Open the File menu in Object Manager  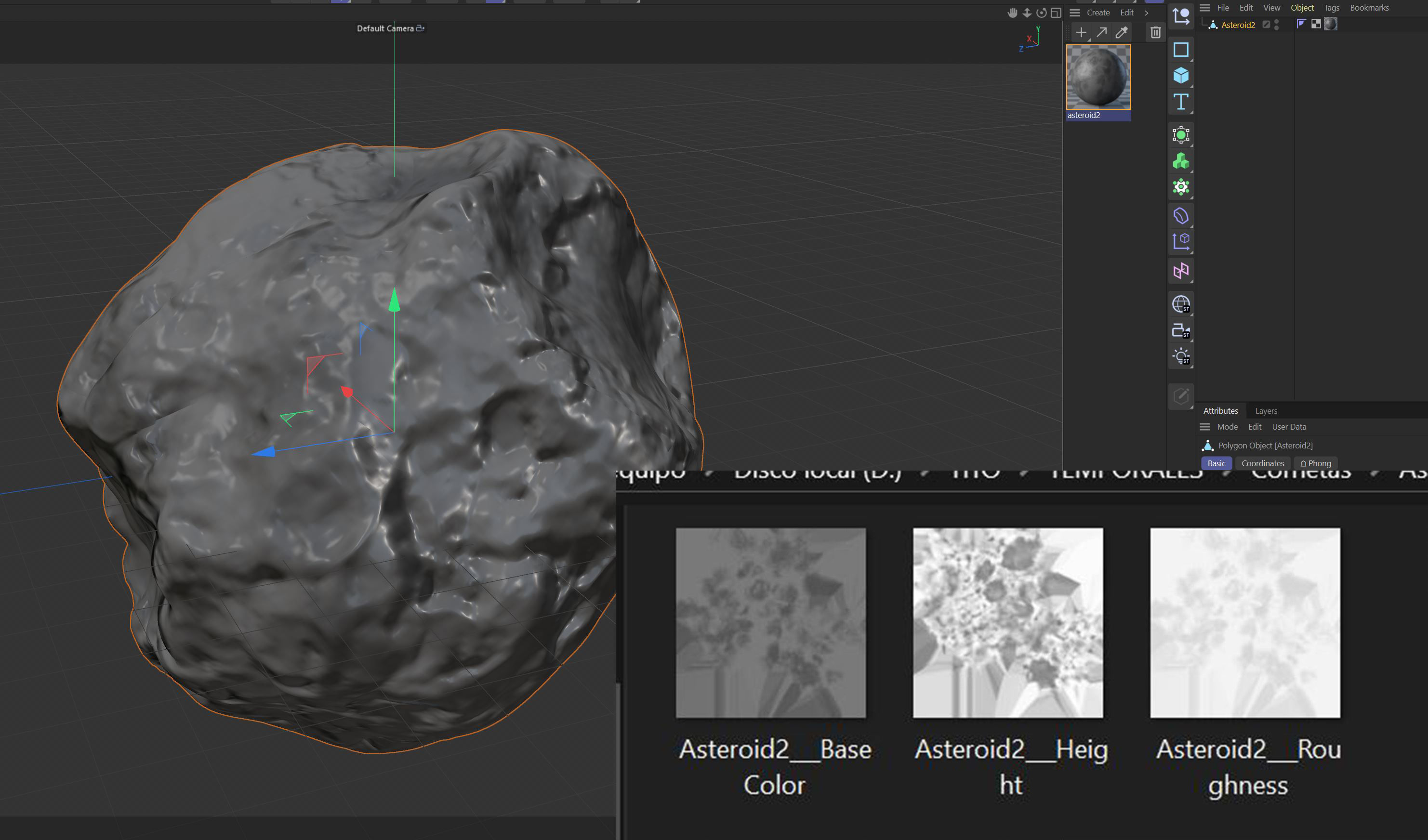(1223, 8)
